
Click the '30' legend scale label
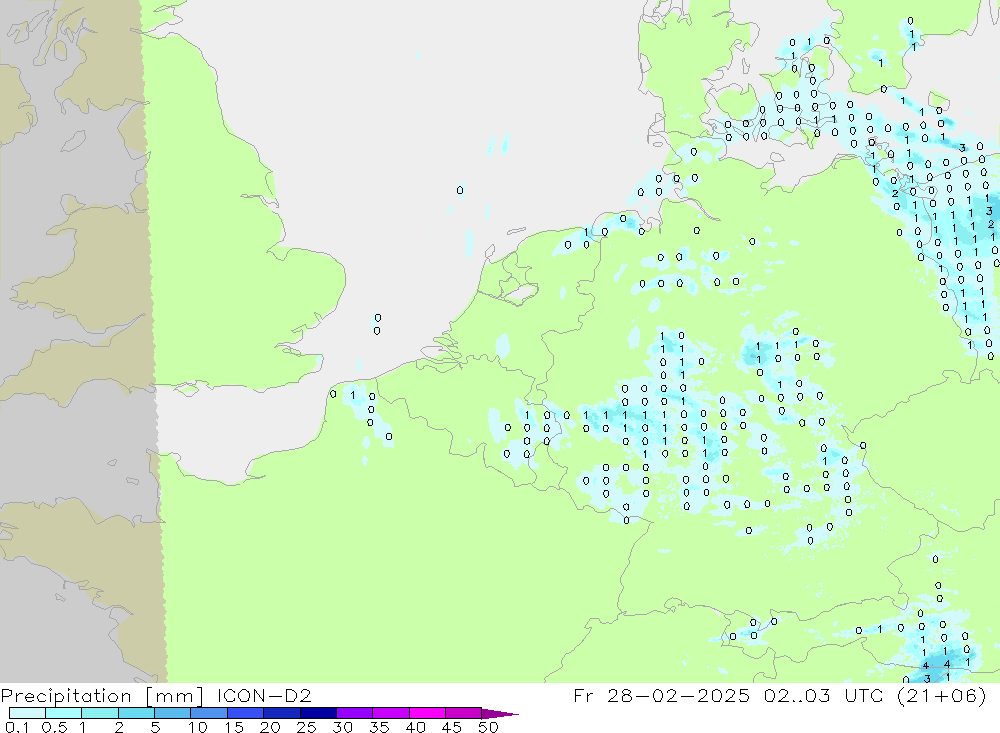(x=342, y=727)
